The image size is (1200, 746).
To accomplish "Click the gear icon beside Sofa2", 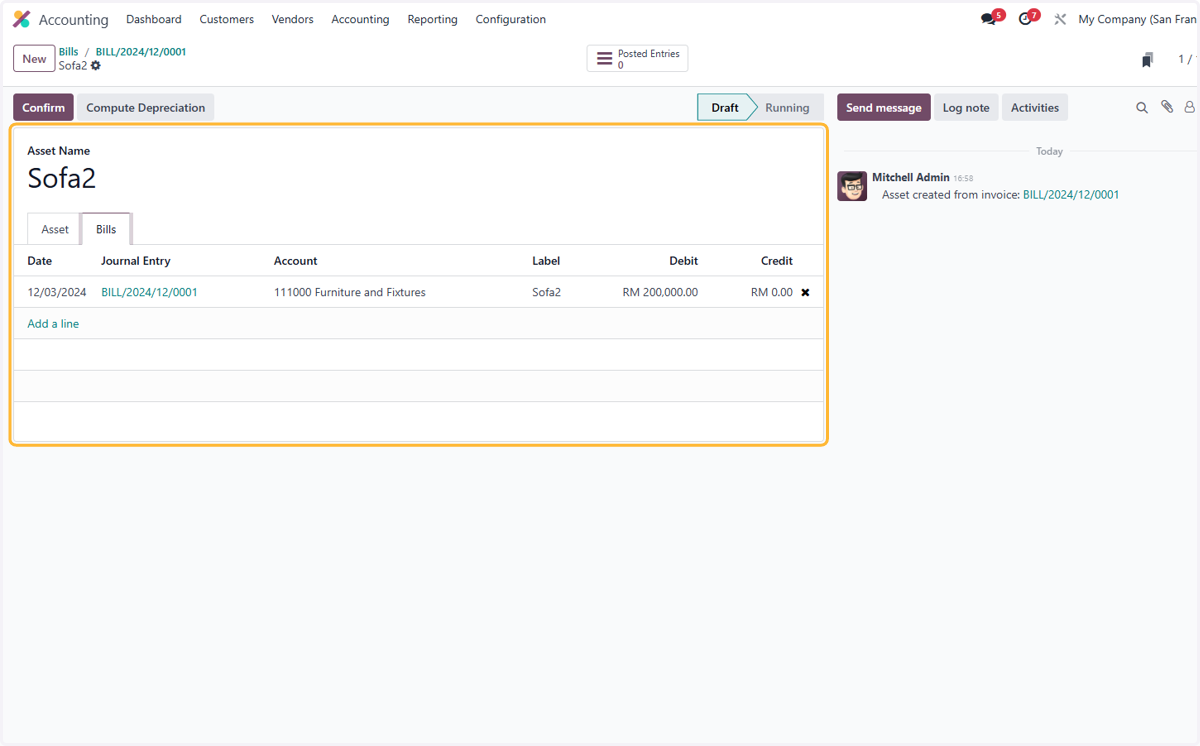I will (96, 66).
